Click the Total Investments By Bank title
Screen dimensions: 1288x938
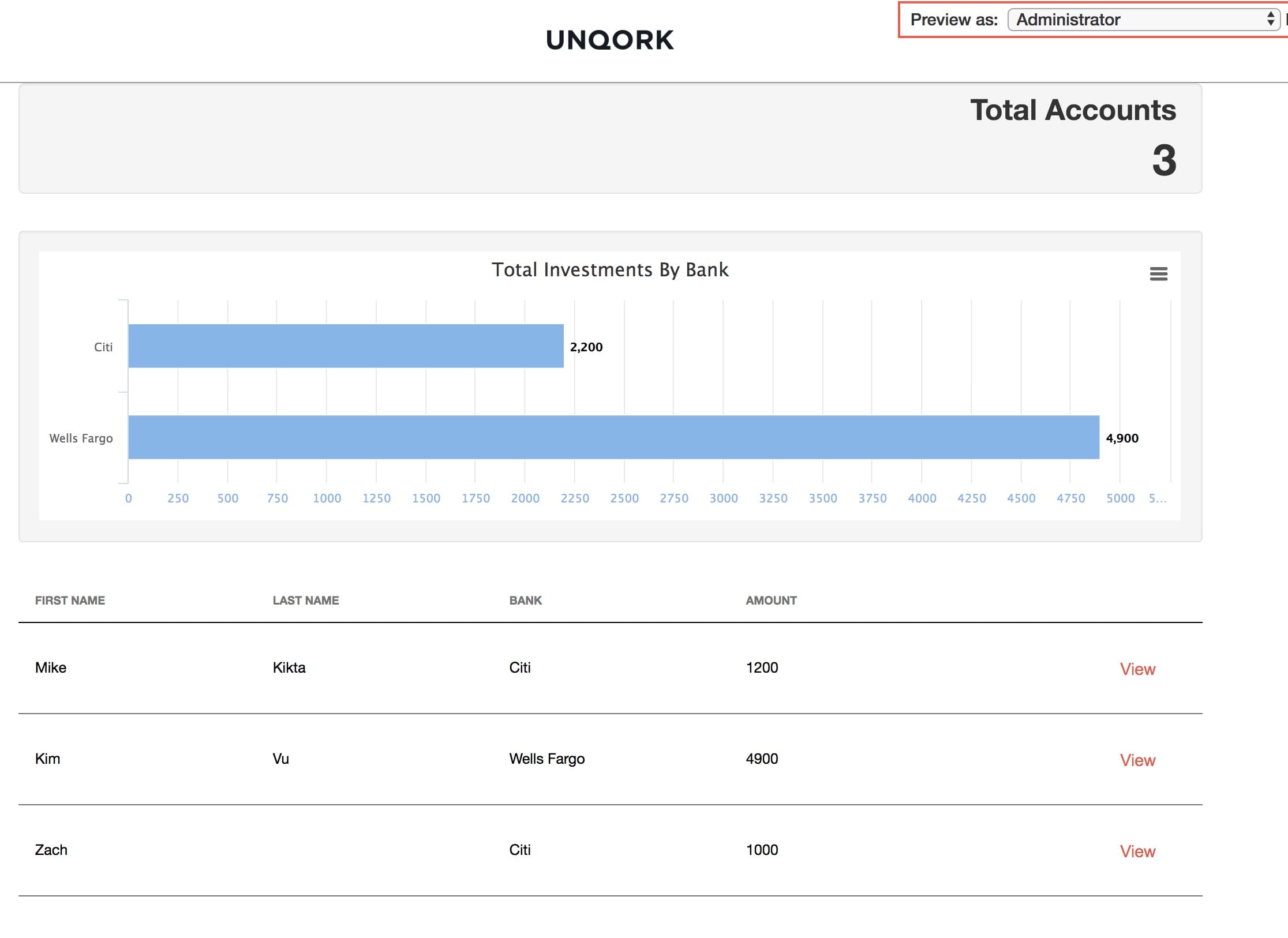point(610,270)
